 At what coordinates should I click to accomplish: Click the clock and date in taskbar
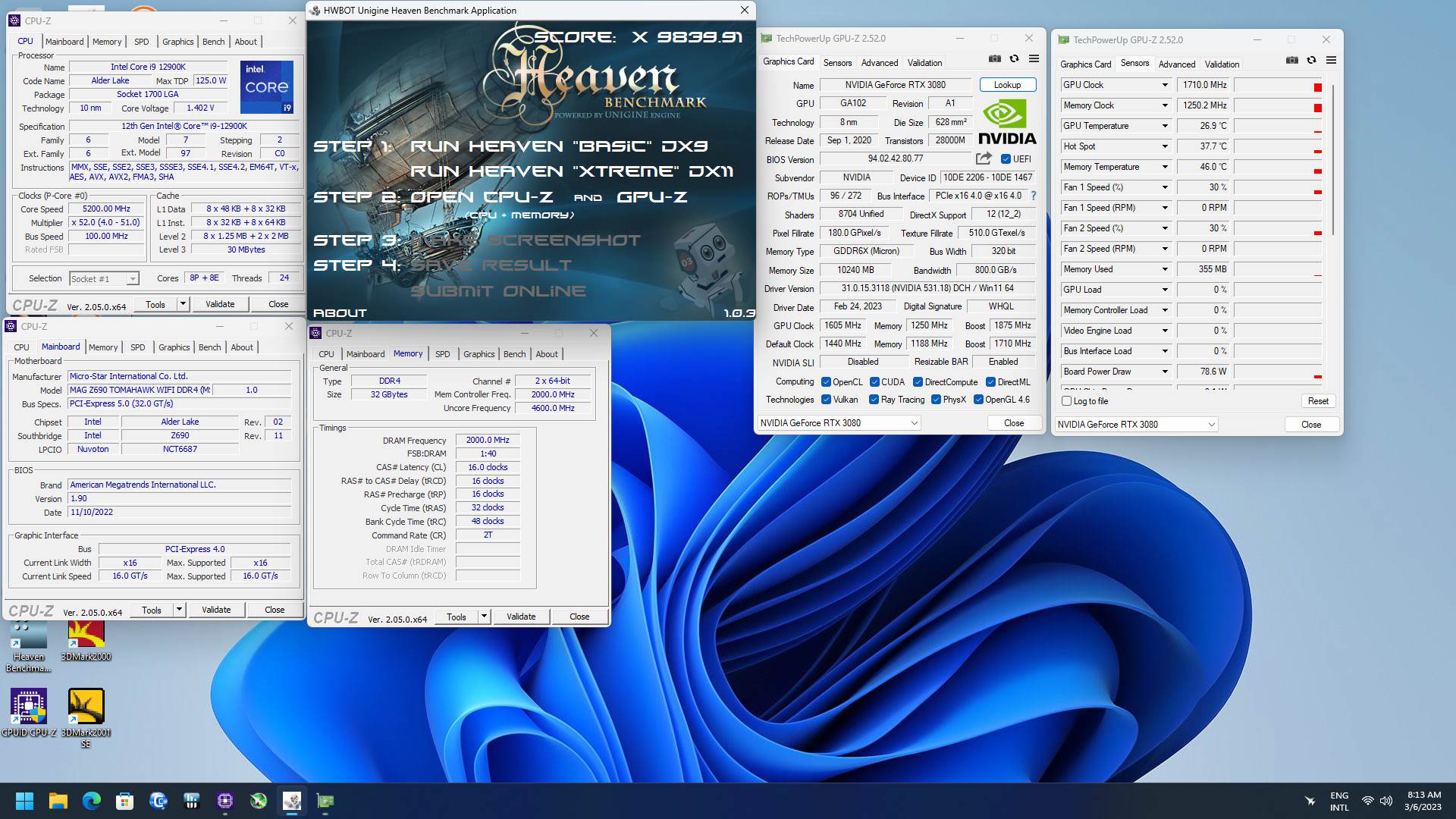1423,801
